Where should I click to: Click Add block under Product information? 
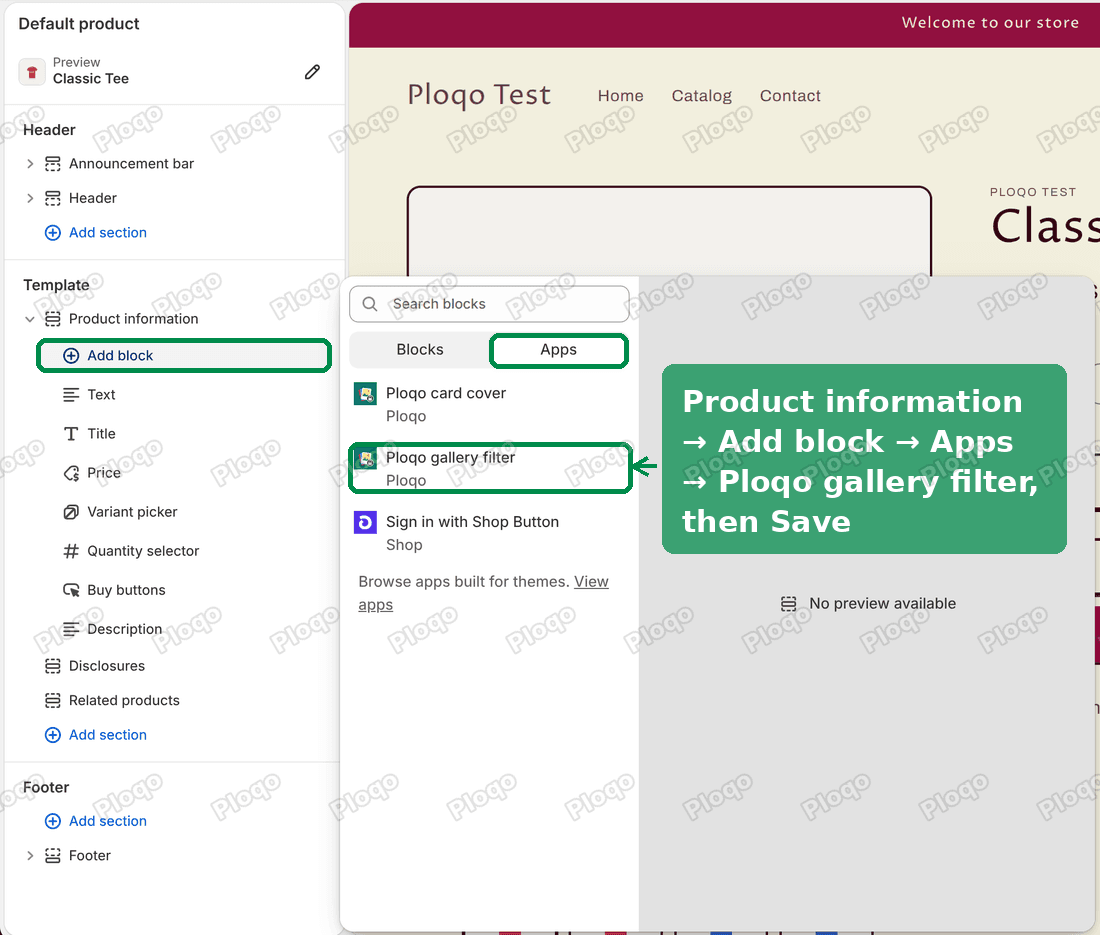(184, 356)
